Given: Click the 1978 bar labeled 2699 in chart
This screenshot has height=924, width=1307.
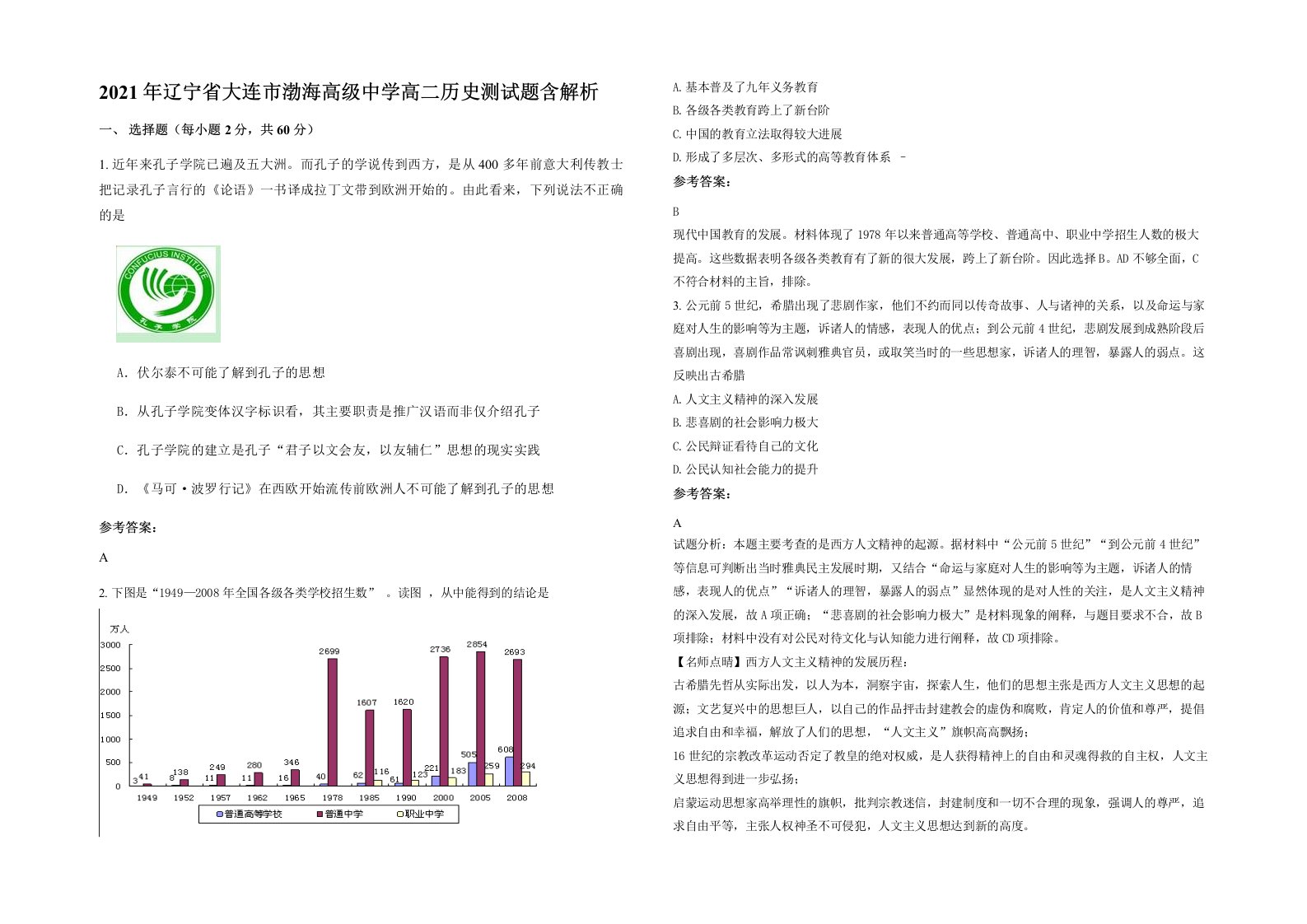Looking at the screenshot, I should (333, 722).
